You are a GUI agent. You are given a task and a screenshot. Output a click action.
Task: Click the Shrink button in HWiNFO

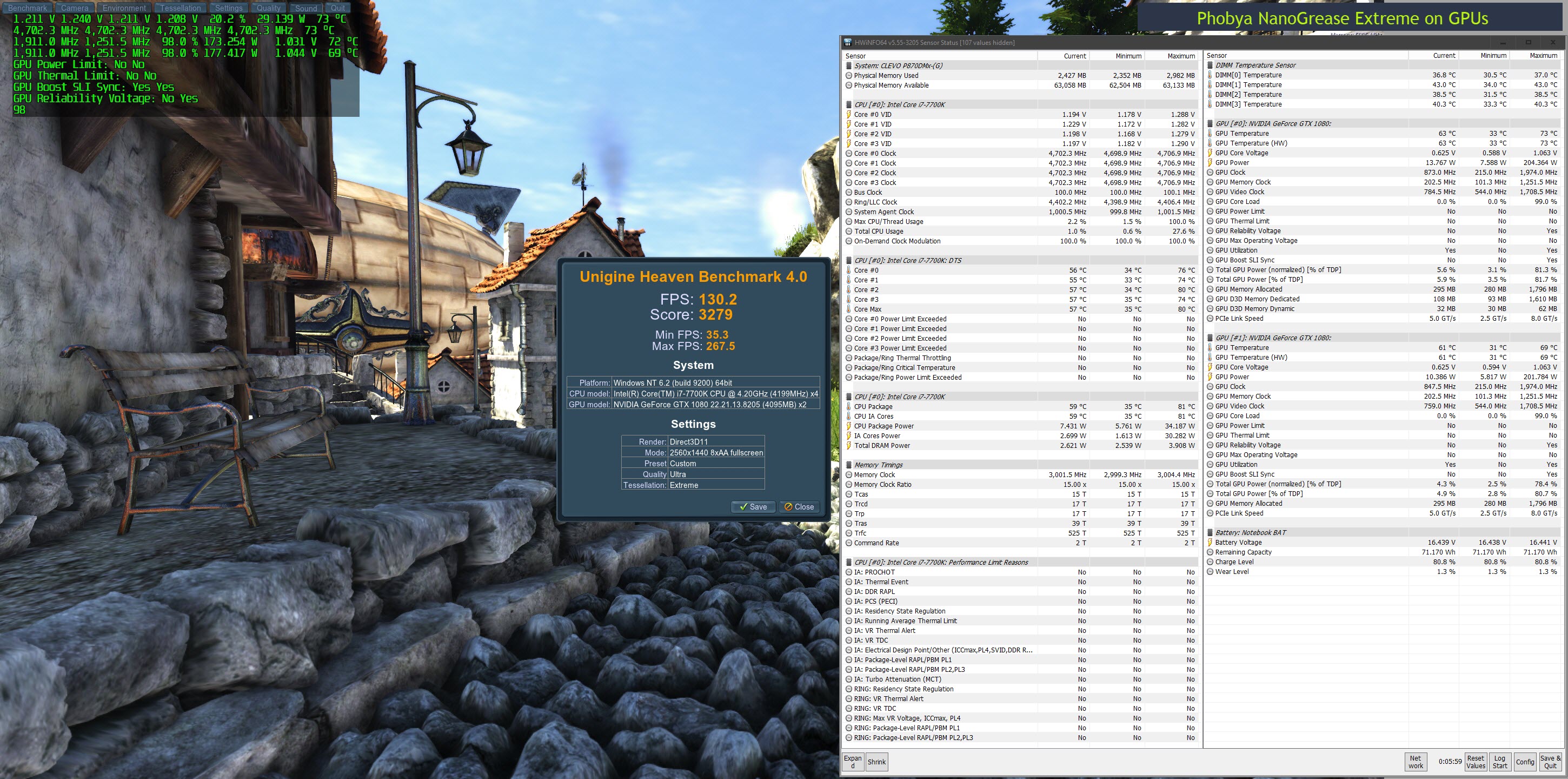(876, 762)
